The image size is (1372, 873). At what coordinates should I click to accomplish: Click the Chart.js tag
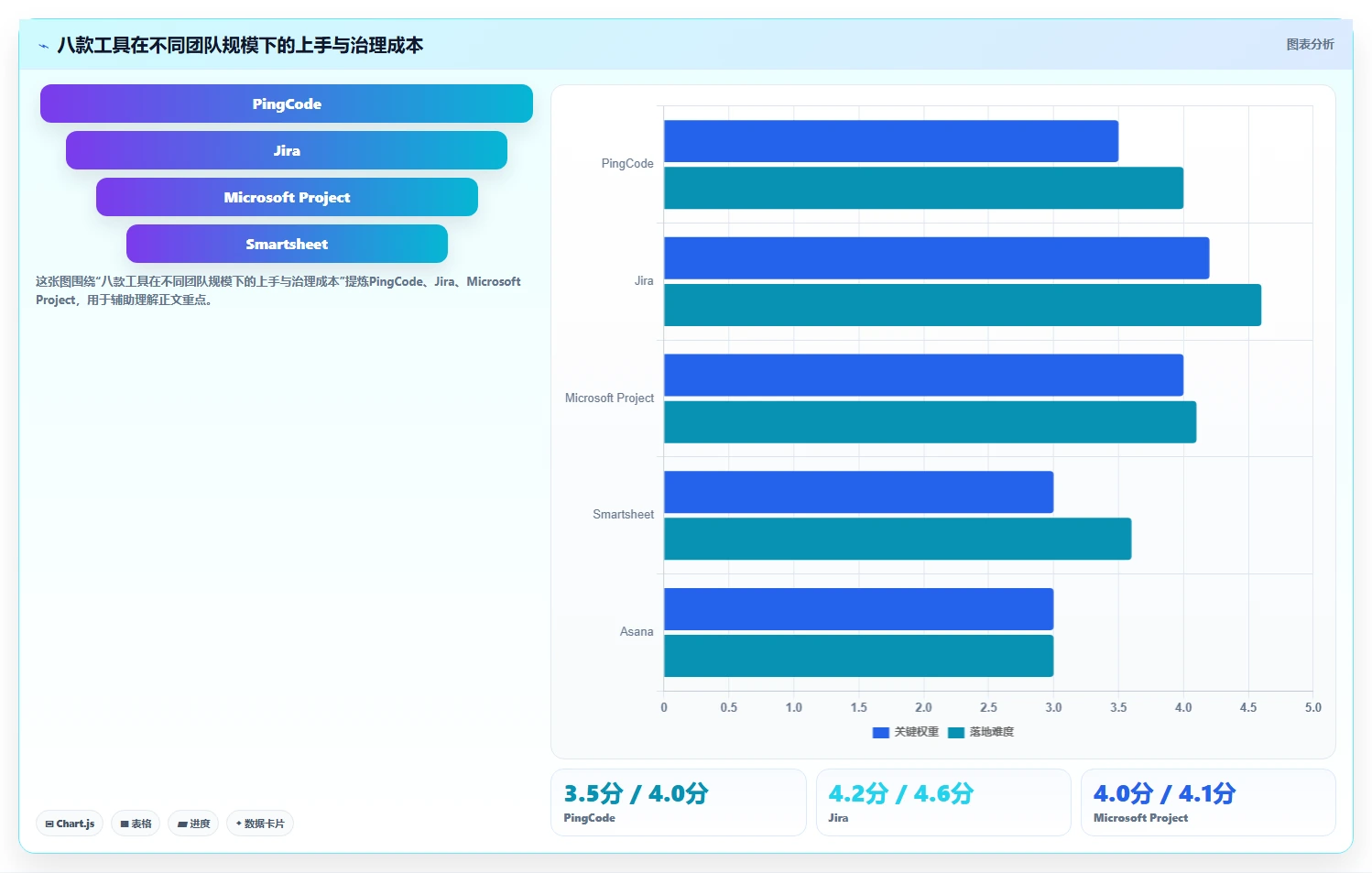click(70, 824)
